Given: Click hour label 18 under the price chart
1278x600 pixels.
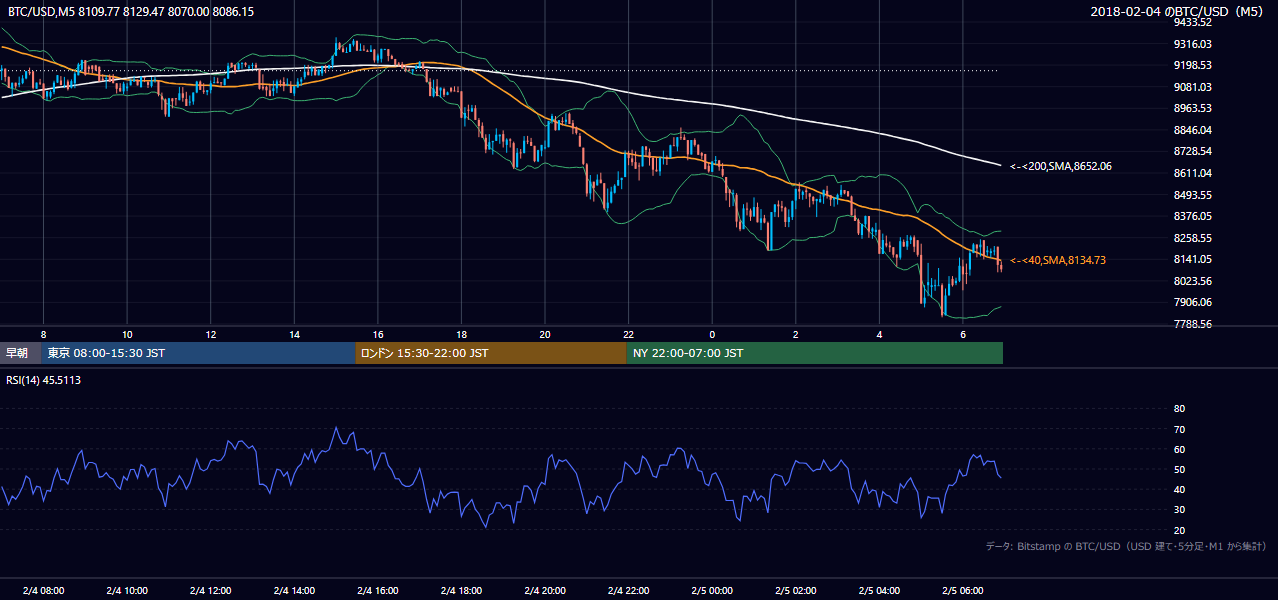Looking at the screenshot, I should [461, 334].
